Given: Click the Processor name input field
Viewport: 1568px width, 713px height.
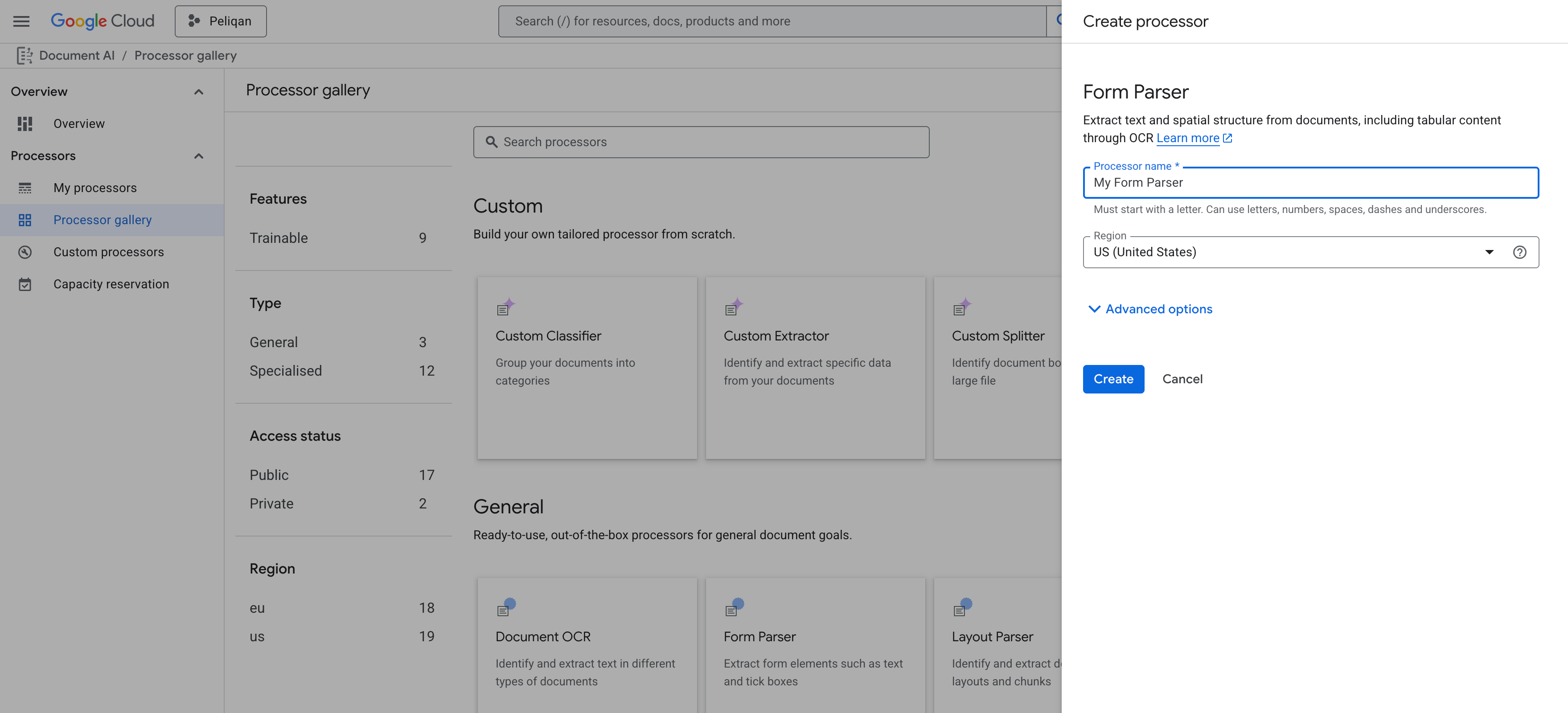Looking at the screenshot, I should [x=1310, y=183].
